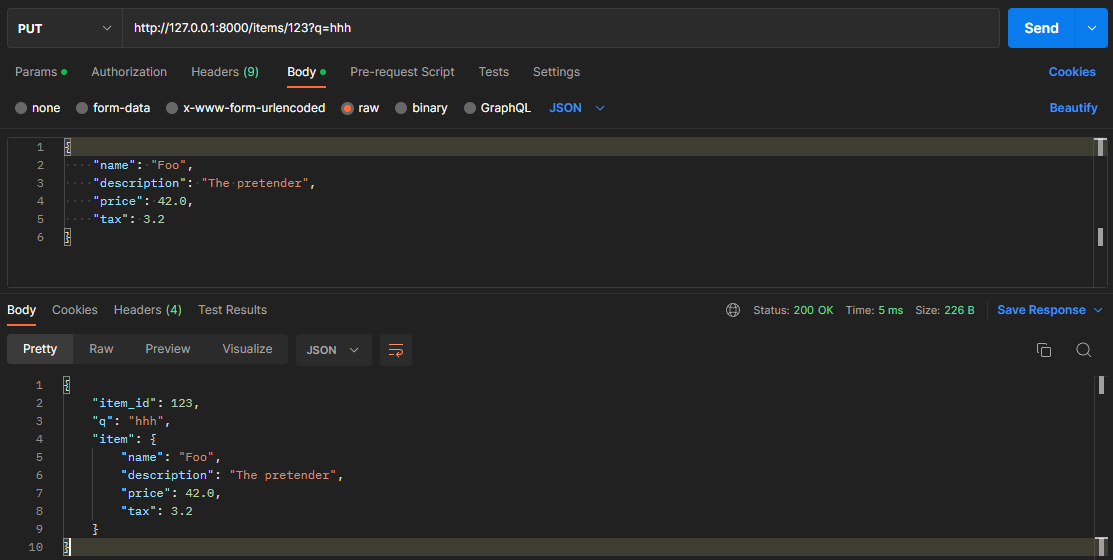The width and height of the screenshot is (1113, 560).
Task: Choose x-www-form-urlencoded body type
Action: (172, 108)
